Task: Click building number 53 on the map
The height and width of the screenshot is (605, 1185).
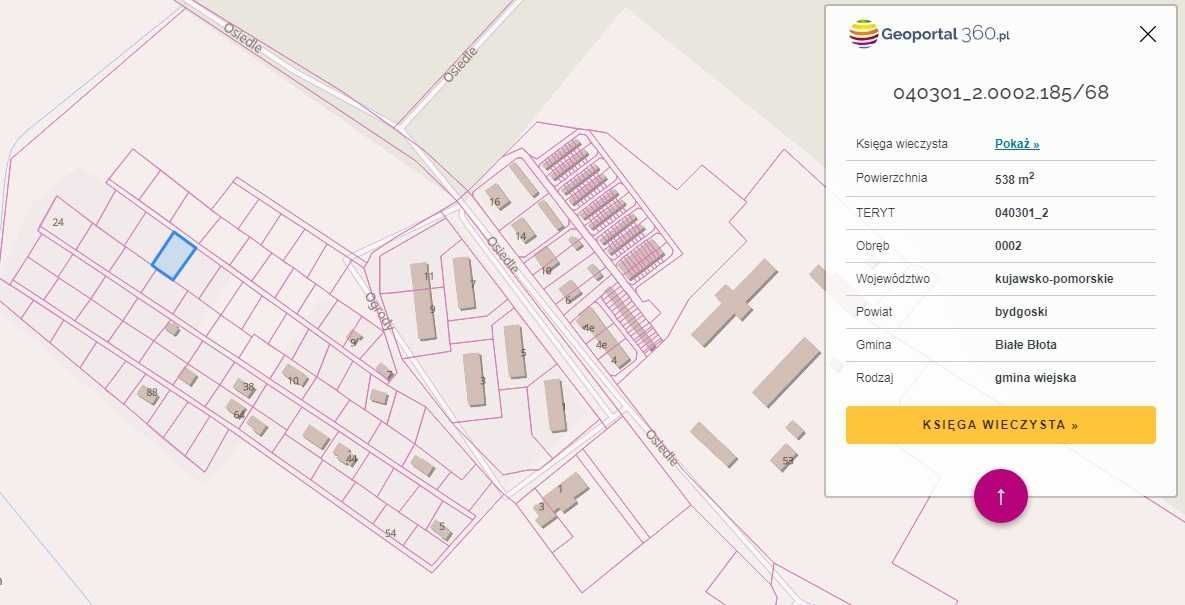Action: pyautogui.click(x=785, y=458)
